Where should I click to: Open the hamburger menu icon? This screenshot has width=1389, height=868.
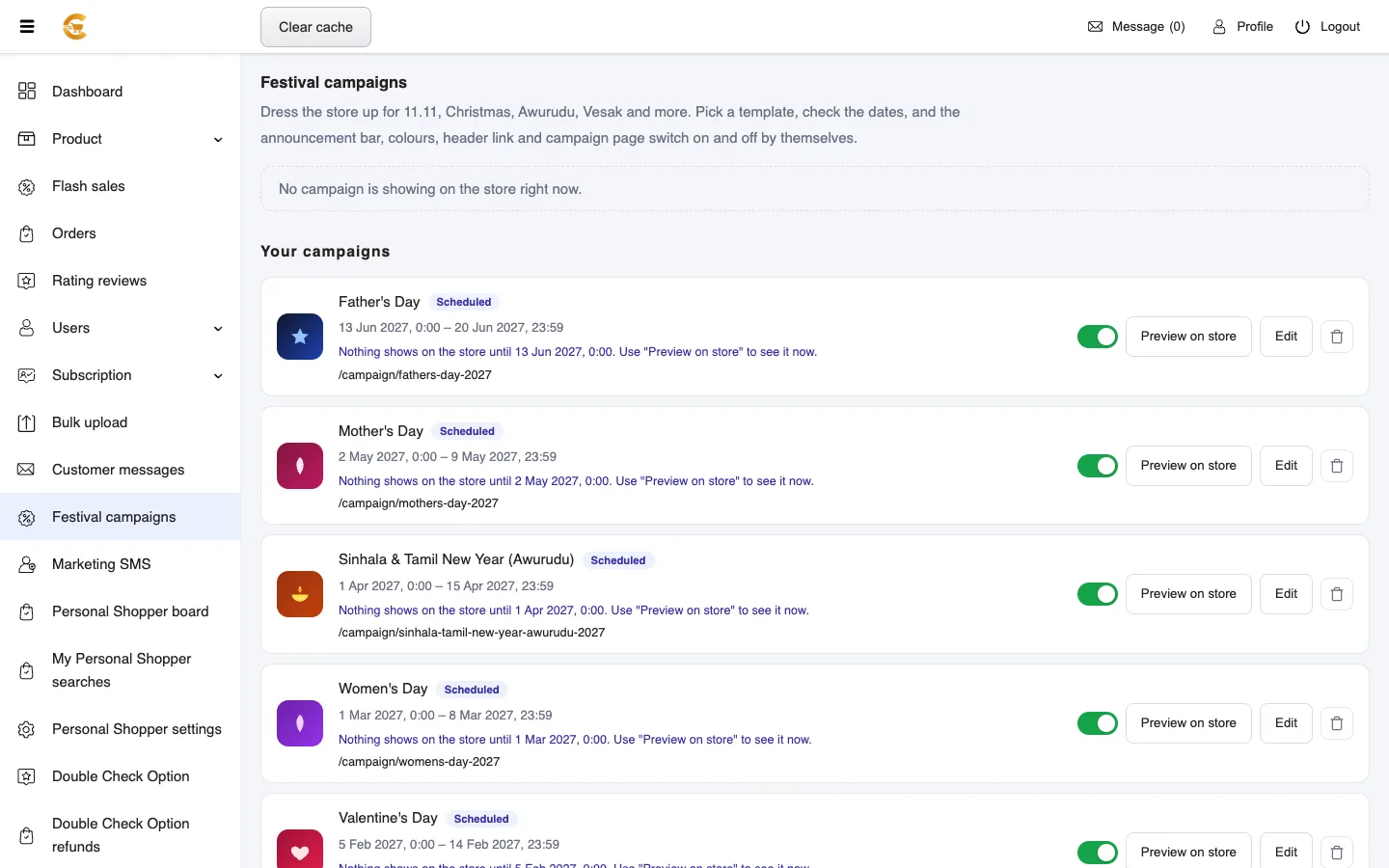point(27,27)
